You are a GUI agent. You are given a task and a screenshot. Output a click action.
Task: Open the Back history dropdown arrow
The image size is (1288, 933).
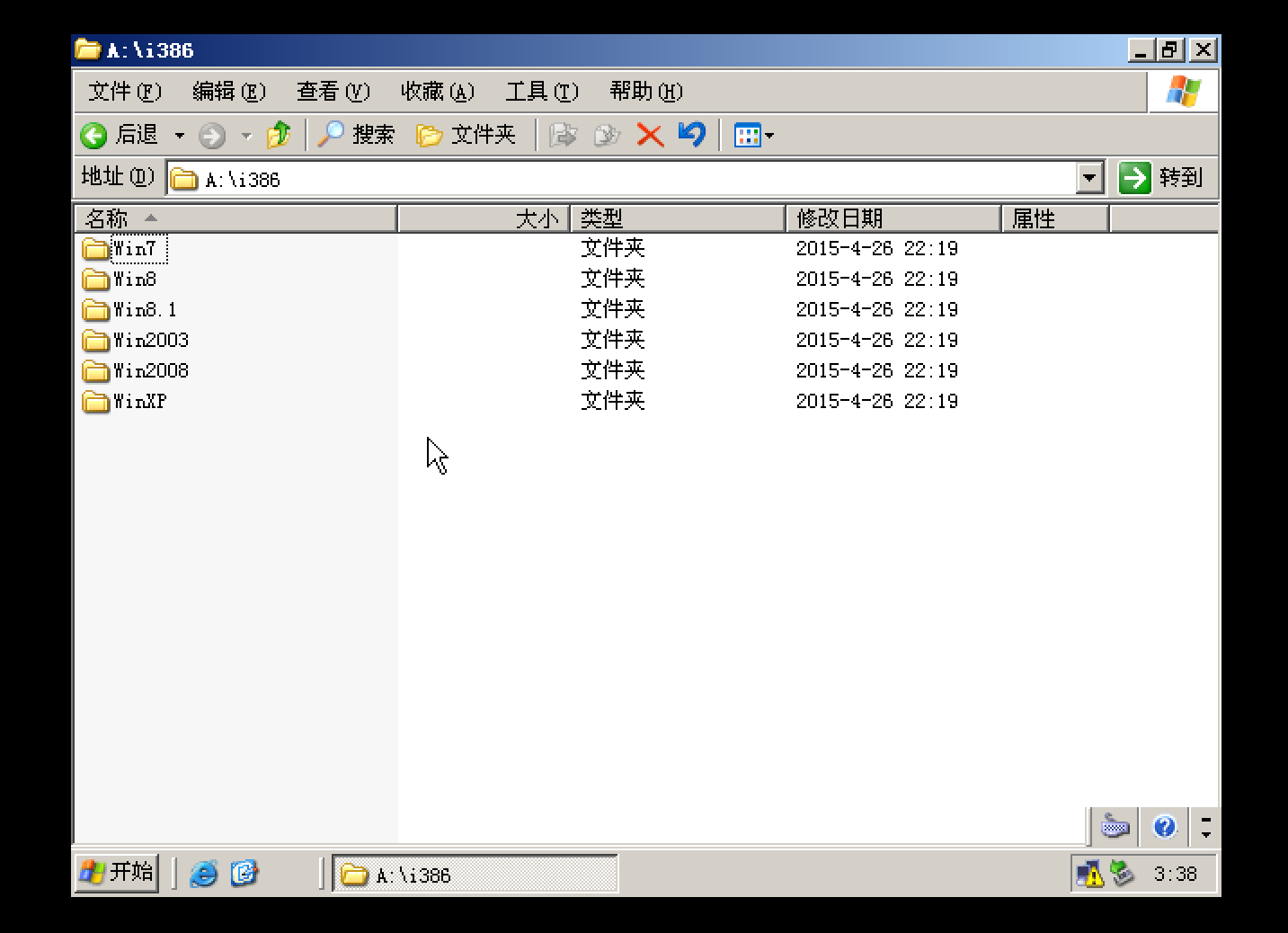pos(180,136)
